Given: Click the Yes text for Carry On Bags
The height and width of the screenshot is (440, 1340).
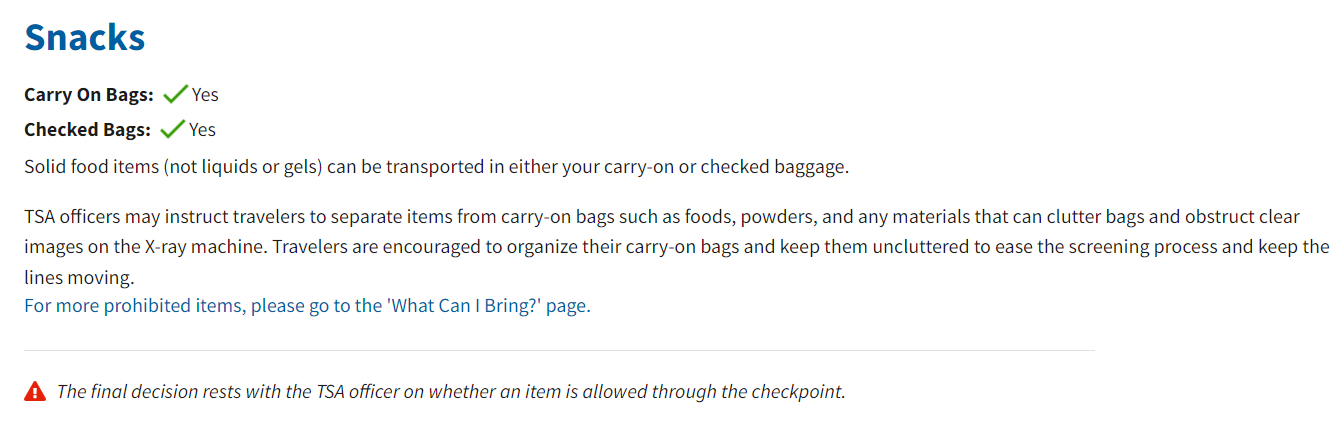Looking at the screenshot, I should coord(205,95).
